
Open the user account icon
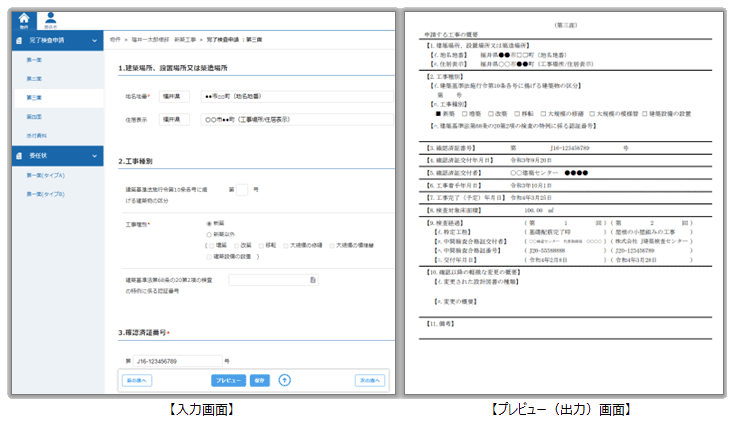pyautogui.click(x=51, y=19)
